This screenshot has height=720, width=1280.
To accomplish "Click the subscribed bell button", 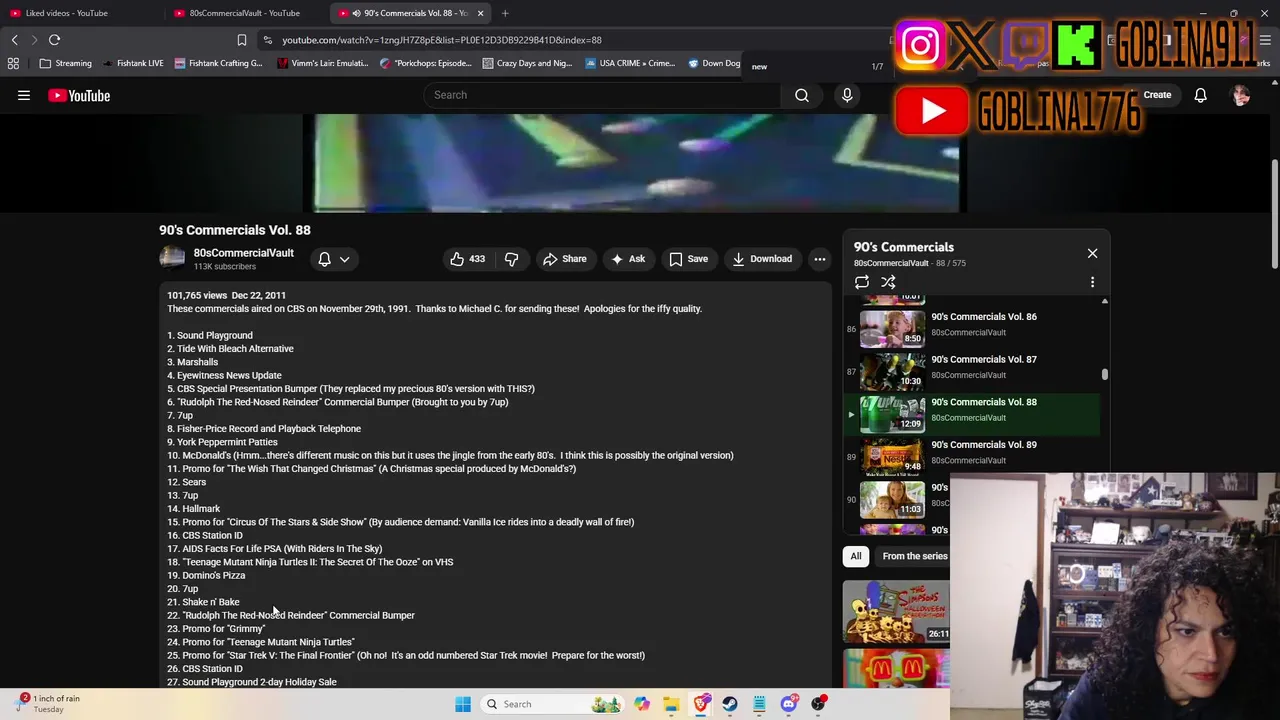I will click(x=324, y=259).
